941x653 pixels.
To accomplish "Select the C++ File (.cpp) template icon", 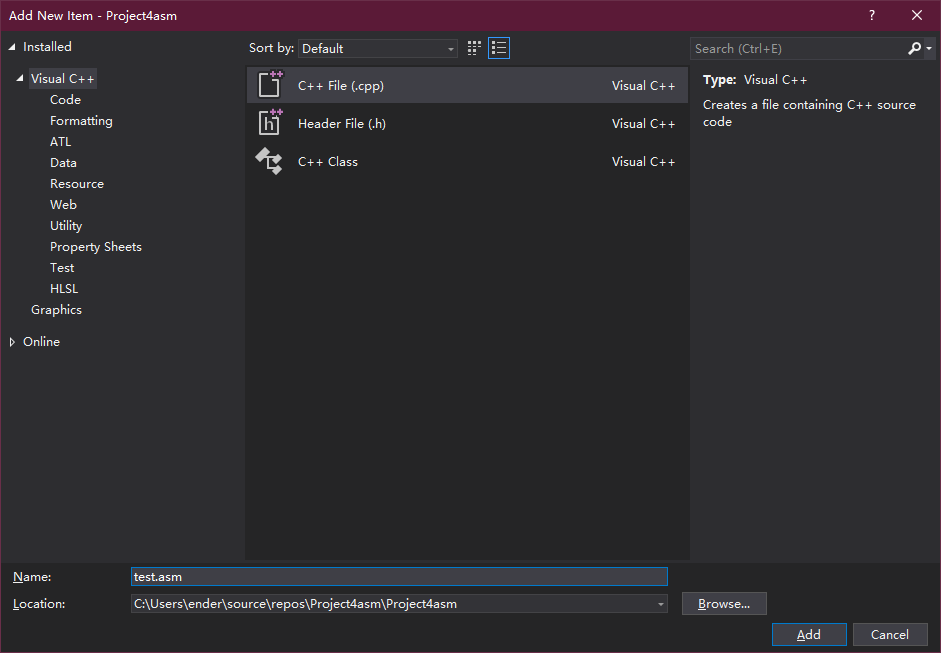I will [x=270, y=85].
